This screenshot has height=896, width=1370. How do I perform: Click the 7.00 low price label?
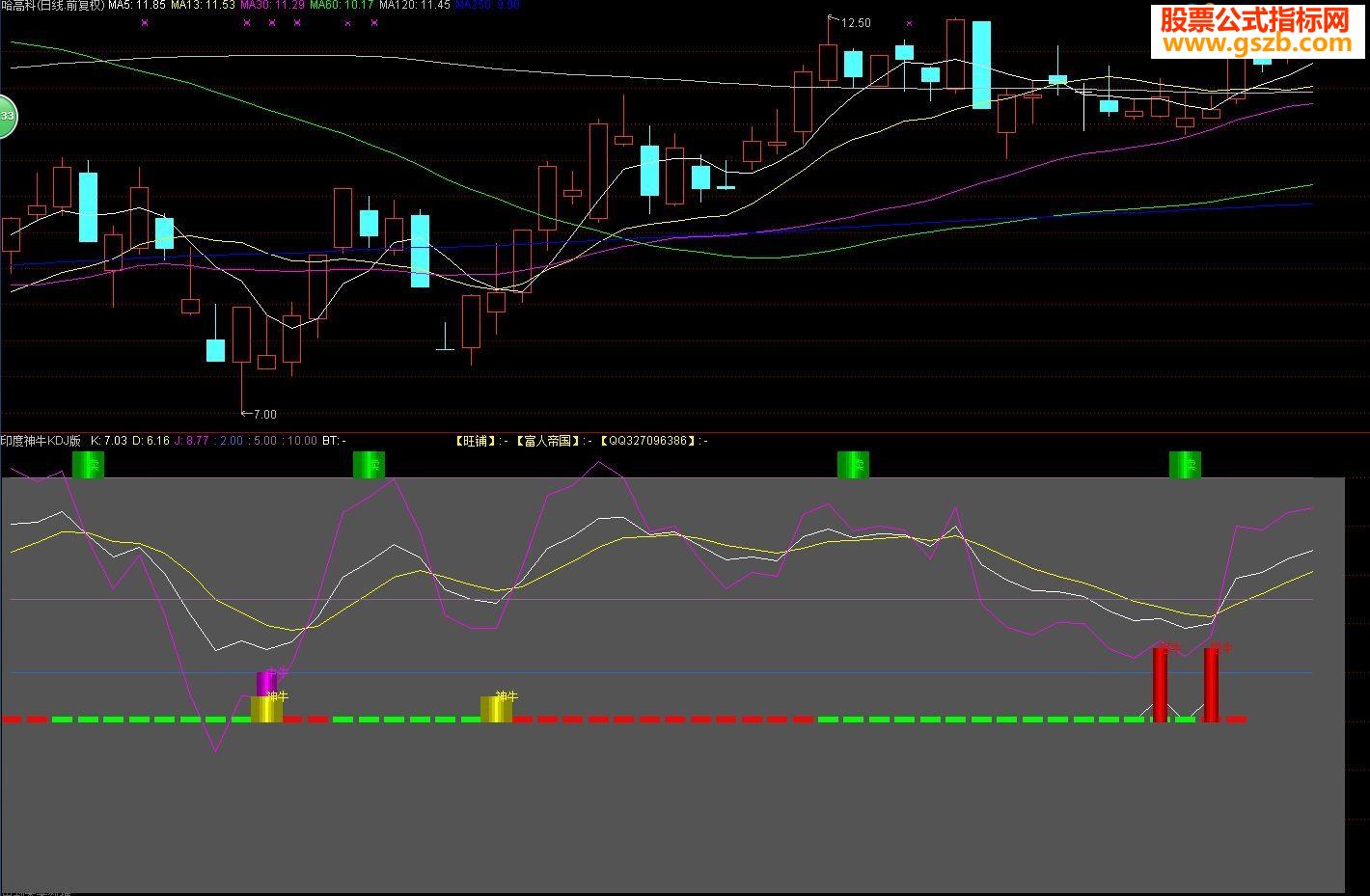(x=263, y=415)
